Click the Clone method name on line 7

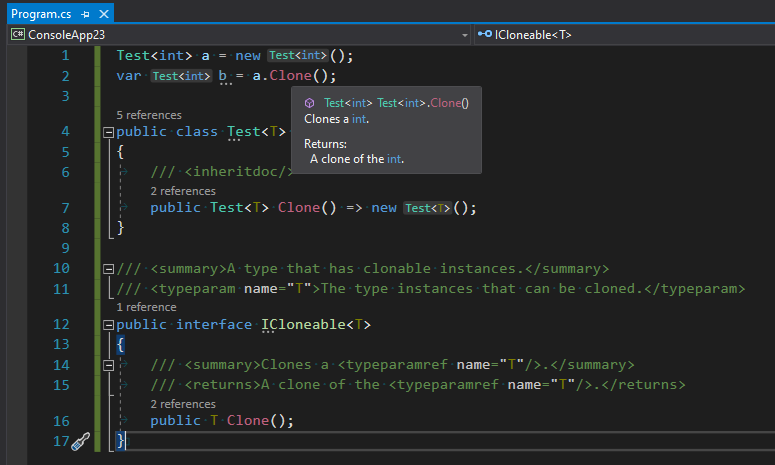coord(299,208)
